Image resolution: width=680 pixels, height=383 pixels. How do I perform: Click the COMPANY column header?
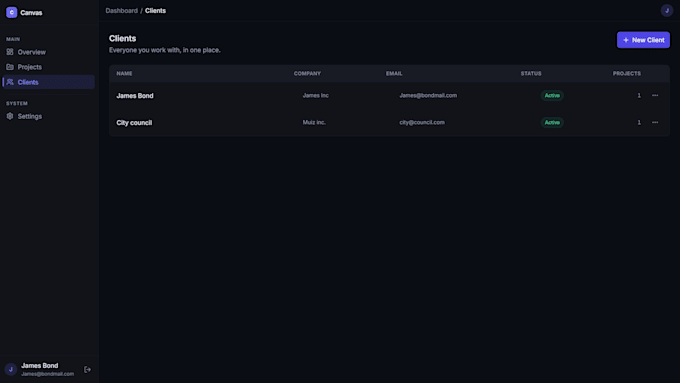click(x=307, y=73)
